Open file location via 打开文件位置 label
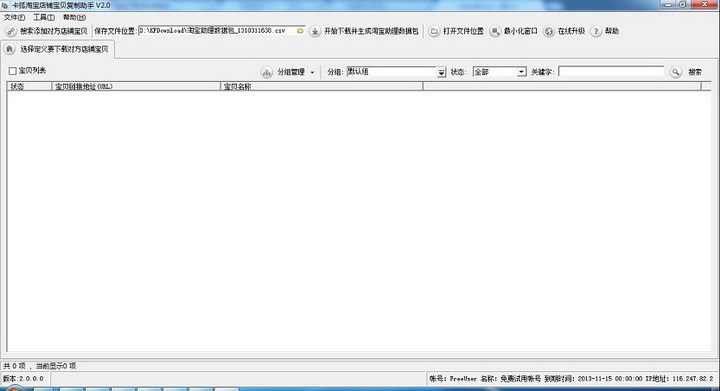The image size is (720, 391). pyautogui.click(x=463, y=31)
